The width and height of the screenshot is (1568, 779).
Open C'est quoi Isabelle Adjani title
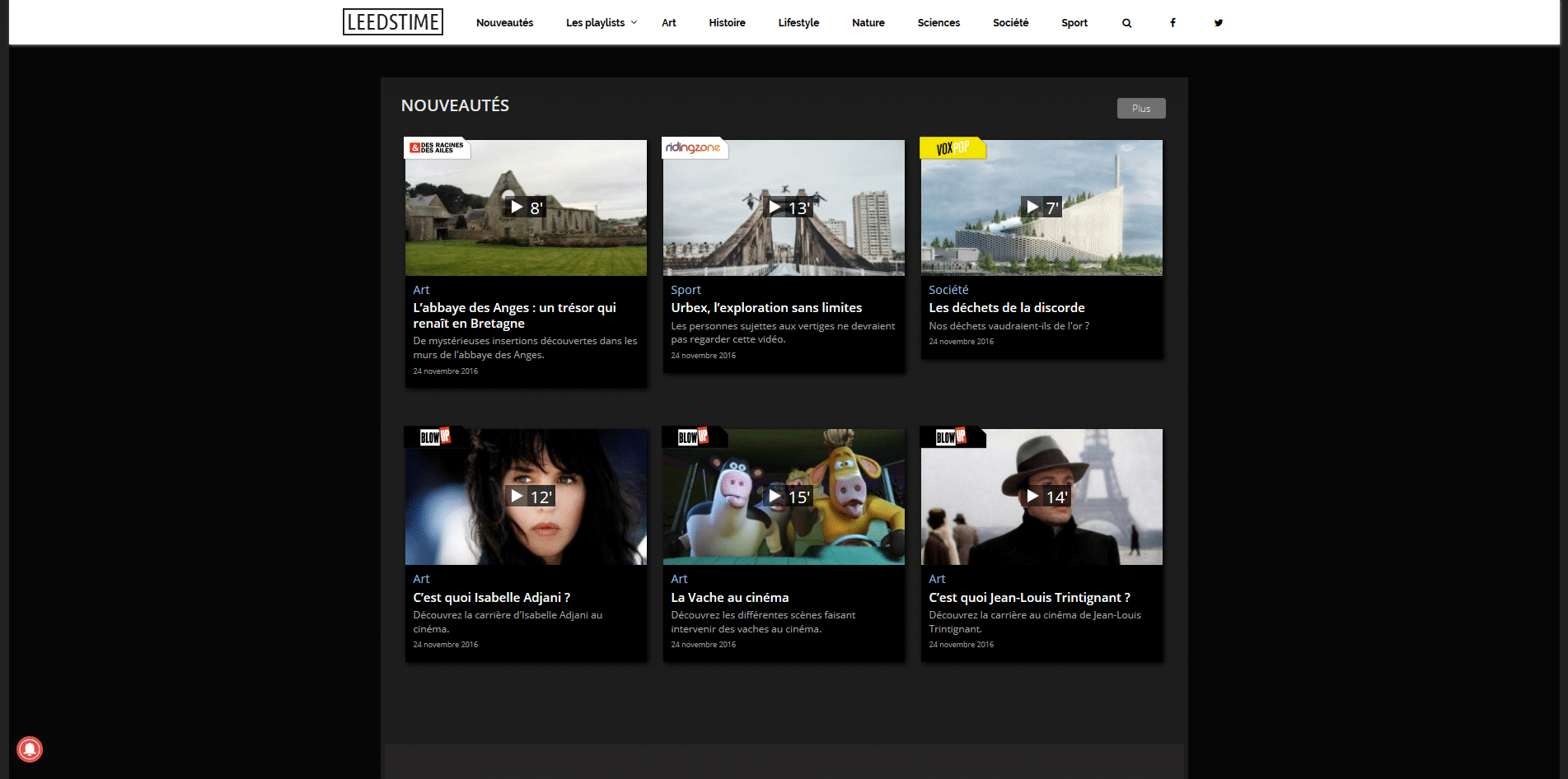(x=491, y=598)
